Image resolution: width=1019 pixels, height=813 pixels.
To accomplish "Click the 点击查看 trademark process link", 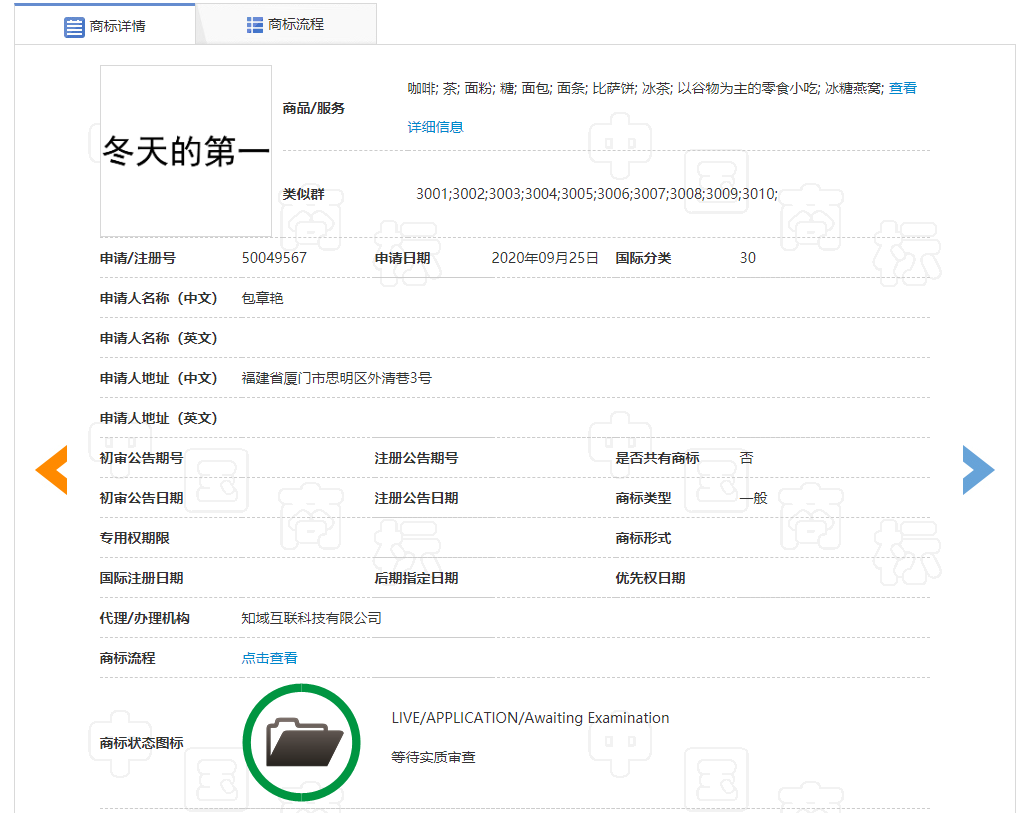I will pyautogui.click(x=269, y=658).
